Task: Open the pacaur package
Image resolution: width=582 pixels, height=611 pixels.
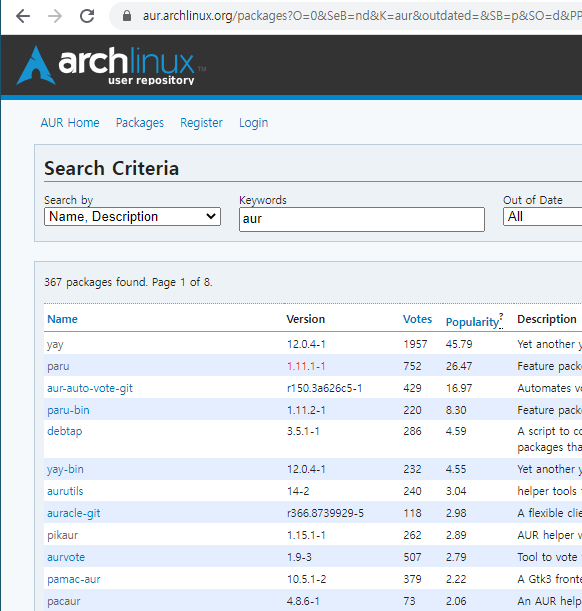Action: tap(63, 601)
